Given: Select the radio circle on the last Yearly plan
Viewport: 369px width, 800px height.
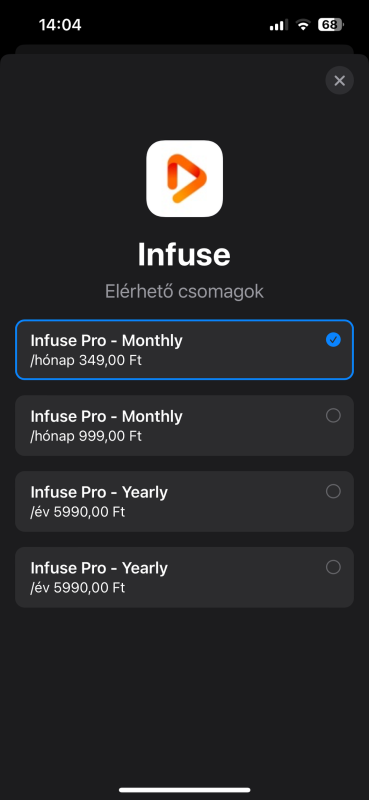Looking at the screenshot, I should click(x=333, y=567).
